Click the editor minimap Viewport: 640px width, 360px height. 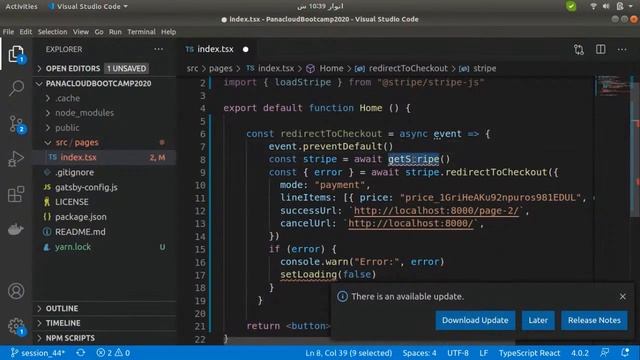point(613,86)
